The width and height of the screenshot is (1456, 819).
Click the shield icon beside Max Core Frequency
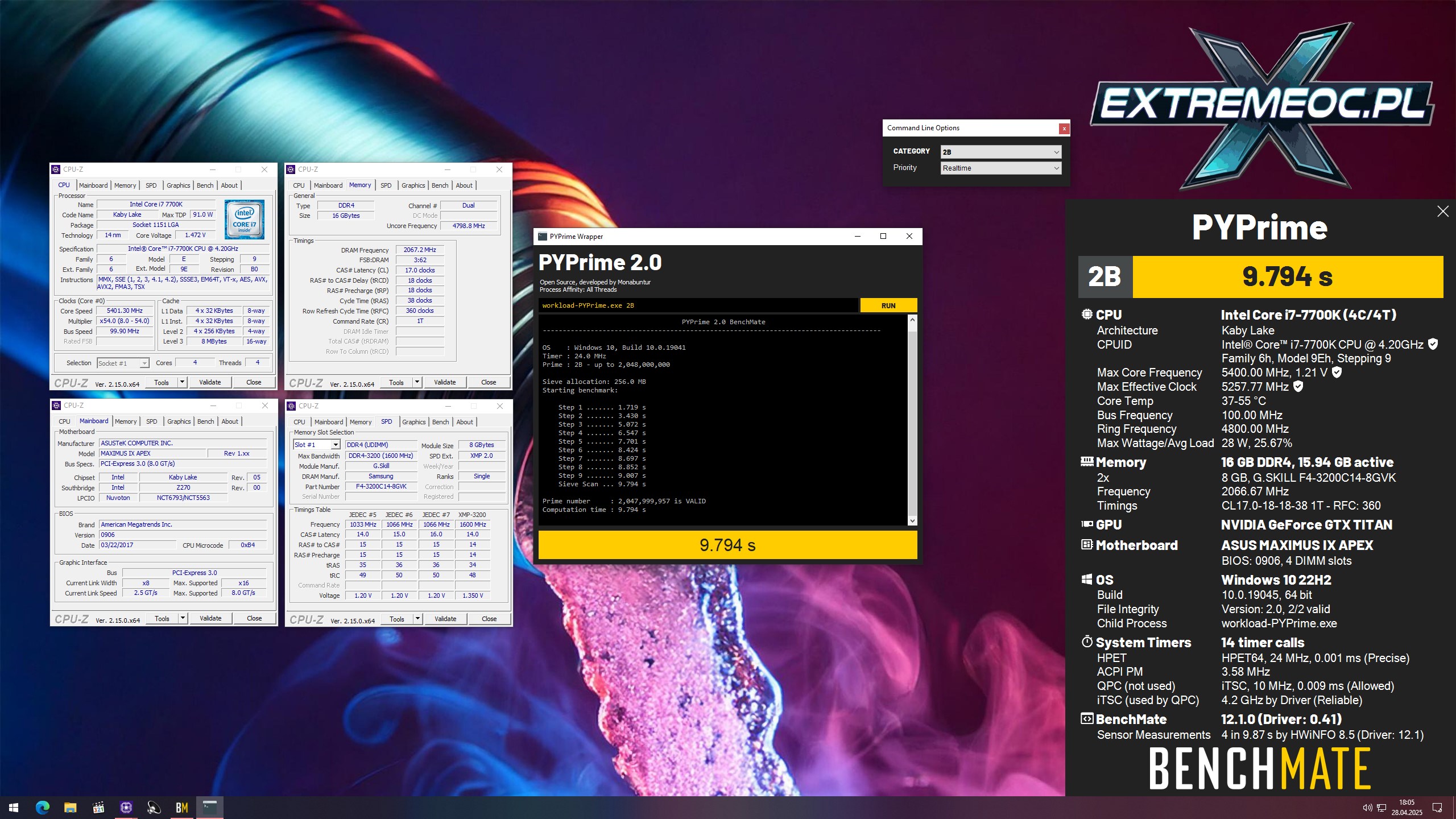(1337, 372)
